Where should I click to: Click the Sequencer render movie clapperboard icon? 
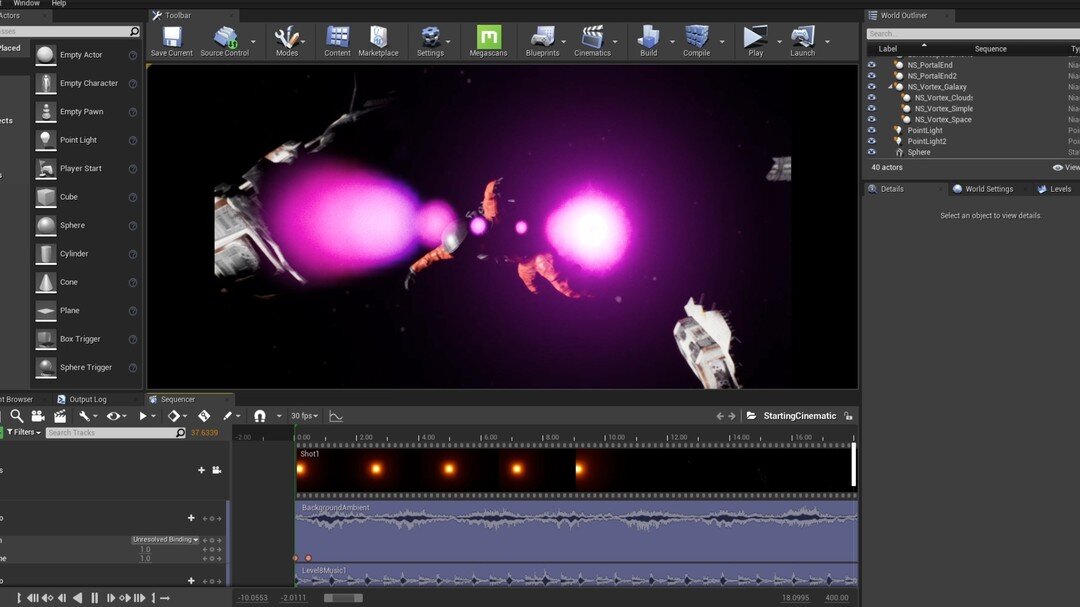click(x=60, y=416)
